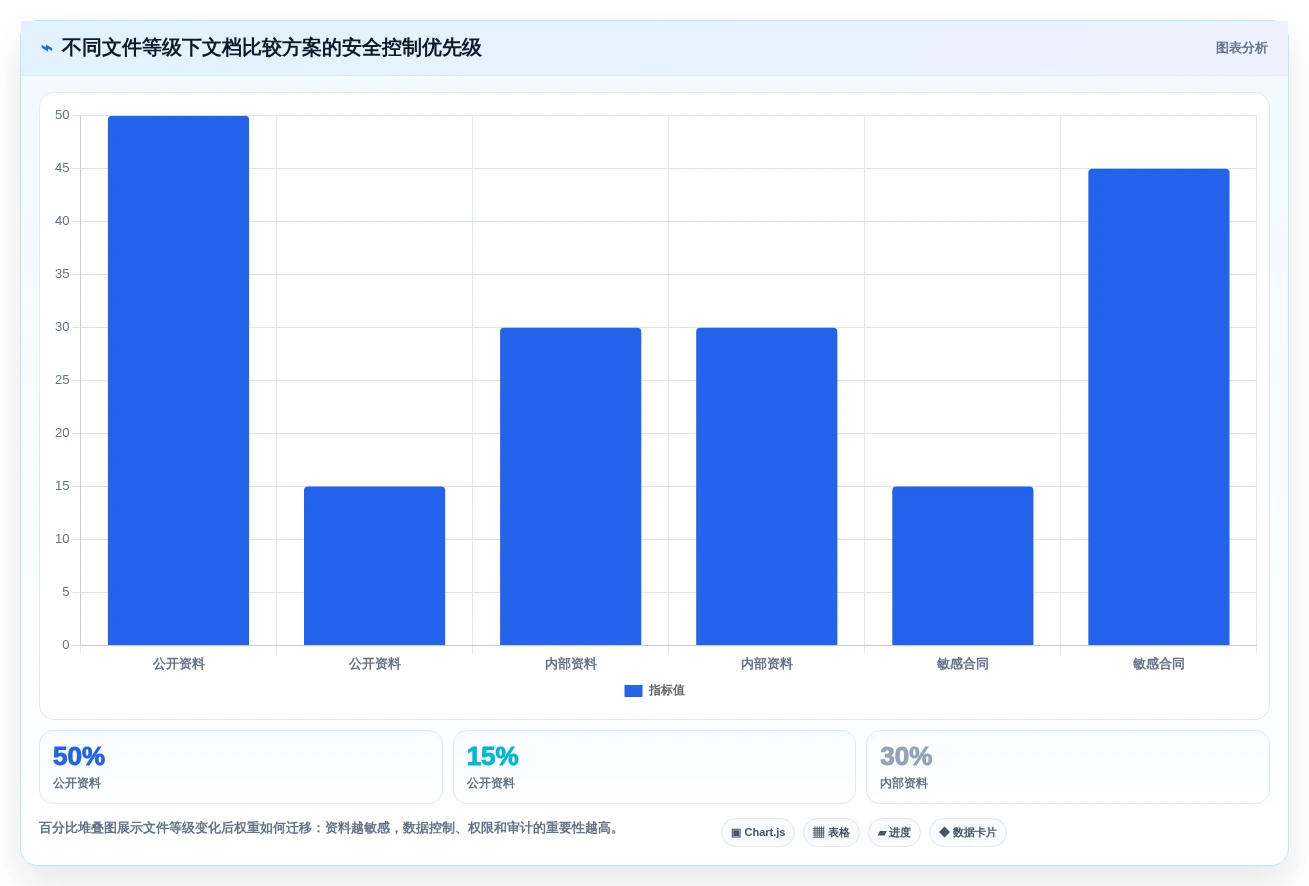Click the lightning icon beside the chart title
1309x886 pixels.
(x=47, y=48)
